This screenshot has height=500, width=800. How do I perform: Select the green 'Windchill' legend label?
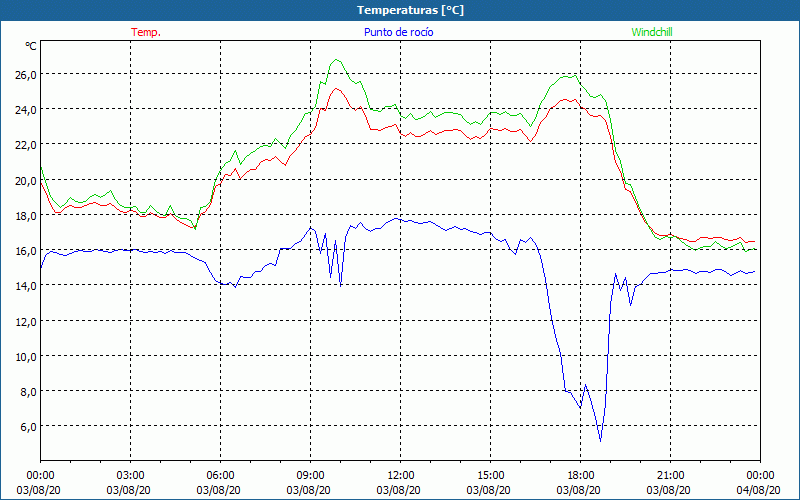[x=652, y=32]
